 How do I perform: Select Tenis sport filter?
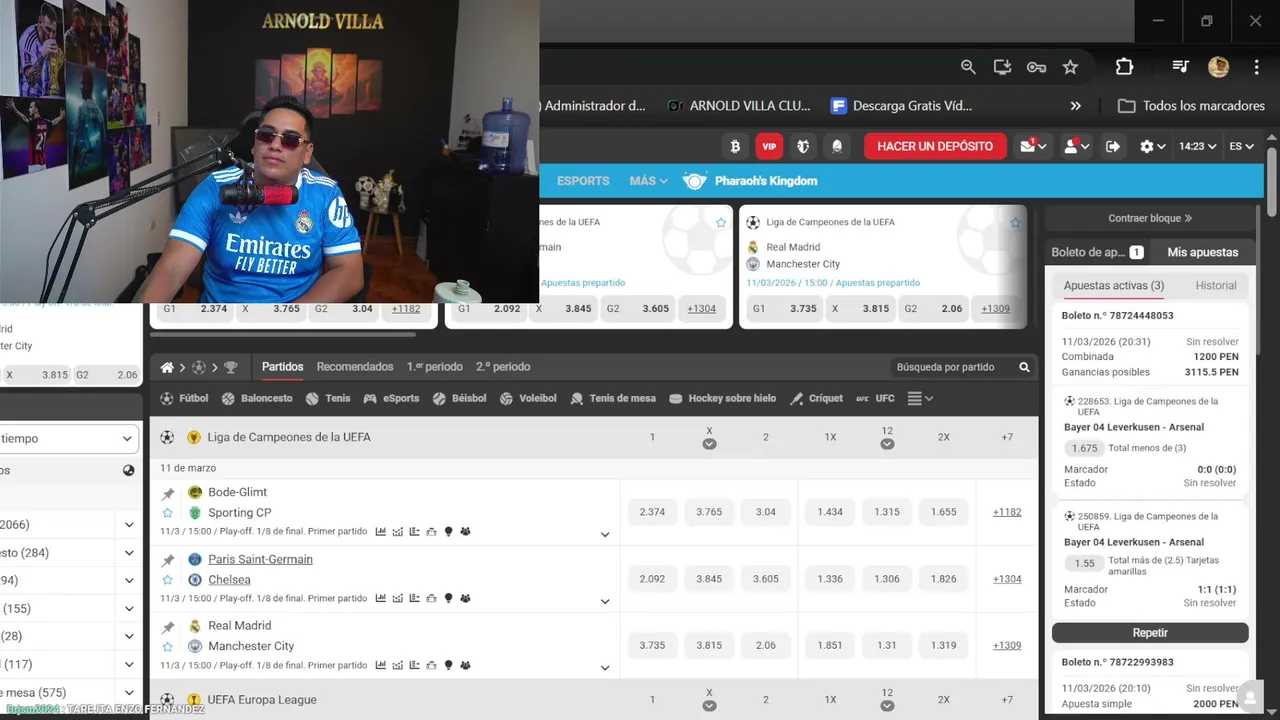pos(328,398)
